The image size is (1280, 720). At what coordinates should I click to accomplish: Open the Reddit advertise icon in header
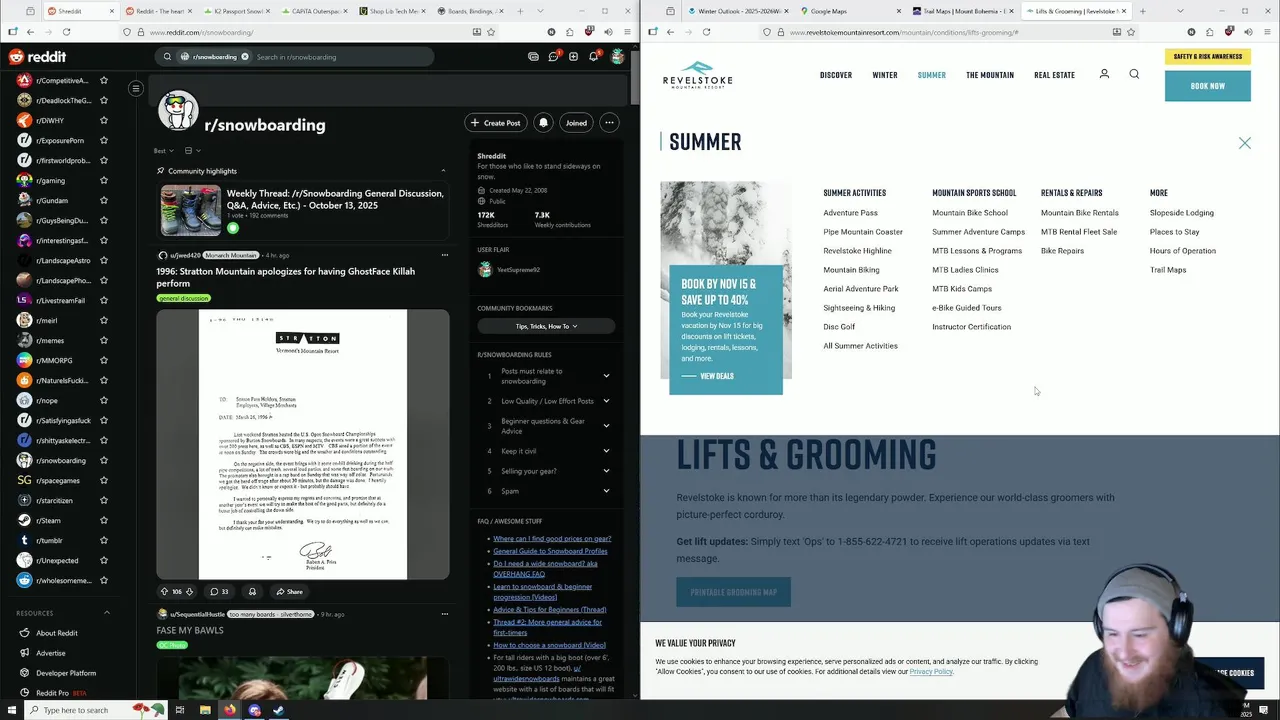coord(533,57)
